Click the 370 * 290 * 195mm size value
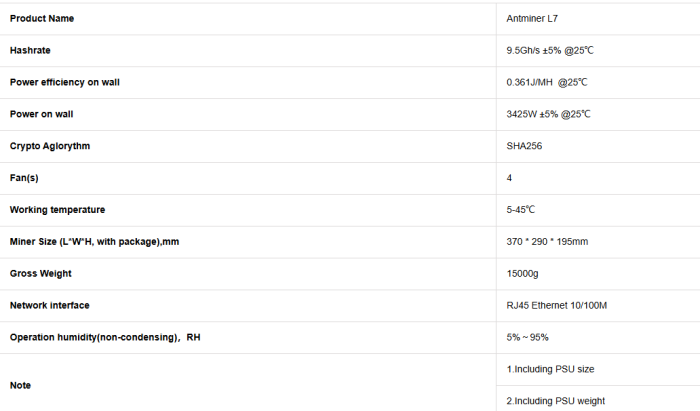 (547, 242)
